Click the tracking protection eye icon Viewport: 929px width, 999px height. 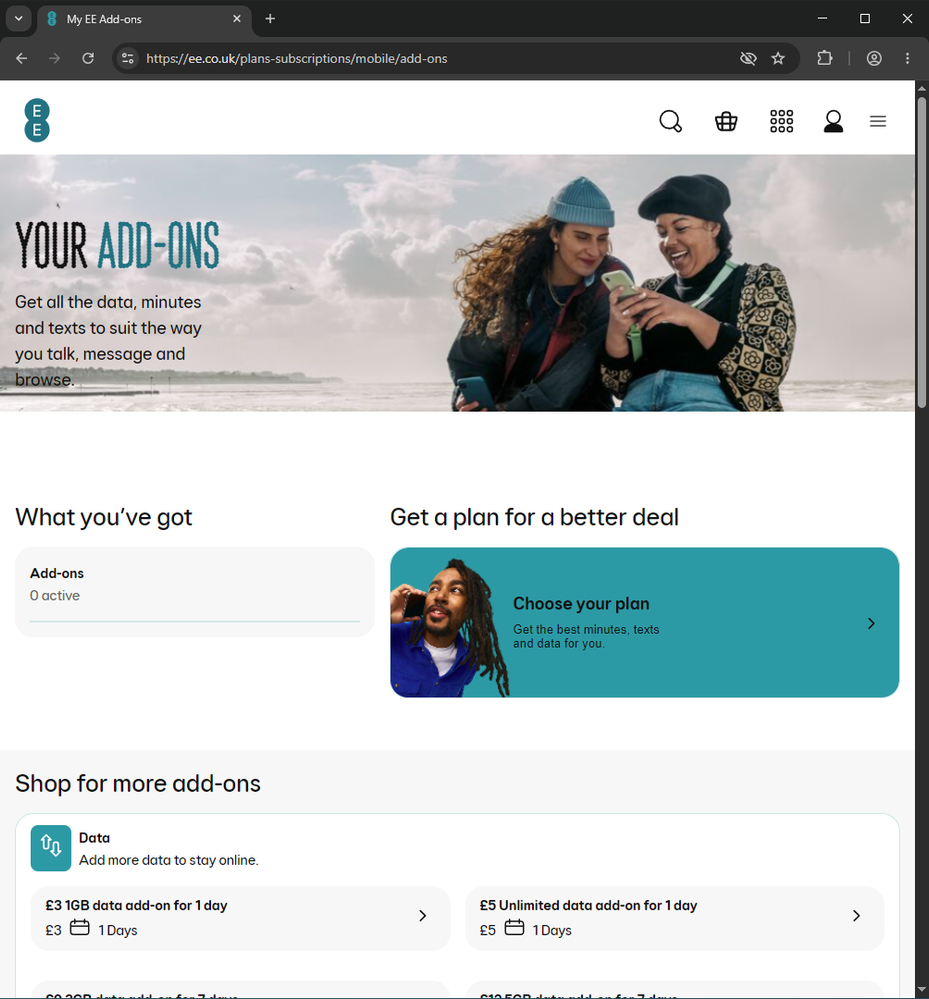coord(748,59)
